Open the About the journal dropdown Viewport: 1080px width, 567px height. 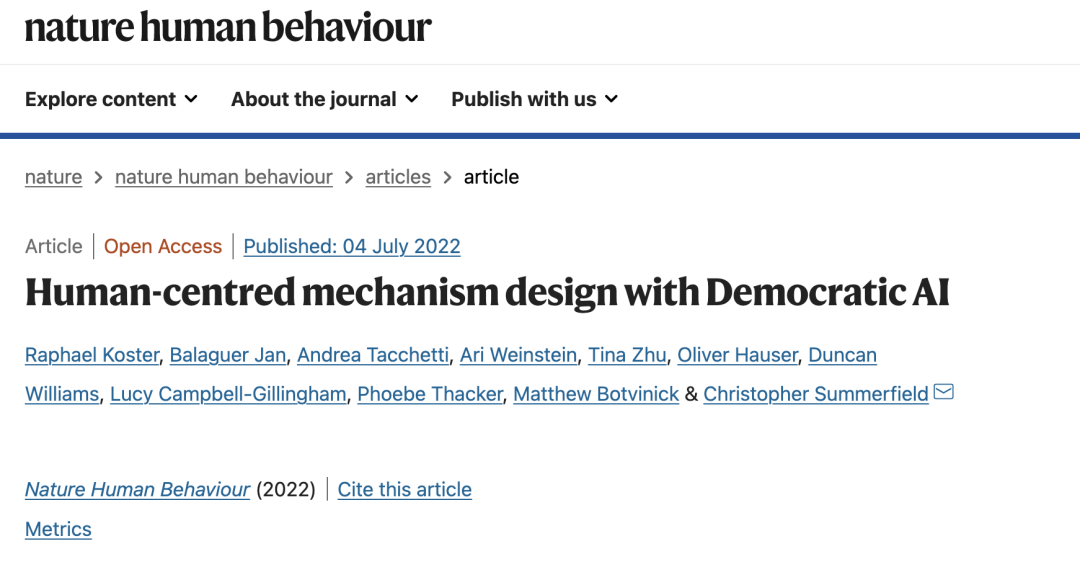coord(324,99)
